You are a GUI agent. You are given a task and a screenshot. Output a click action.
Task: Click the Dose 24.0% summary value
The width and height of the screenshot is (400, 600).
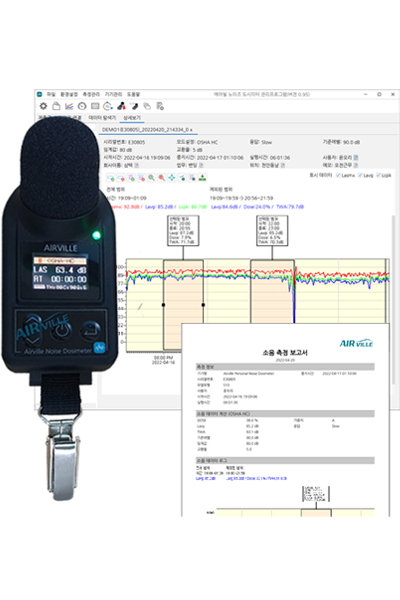(x=257, y=207)
